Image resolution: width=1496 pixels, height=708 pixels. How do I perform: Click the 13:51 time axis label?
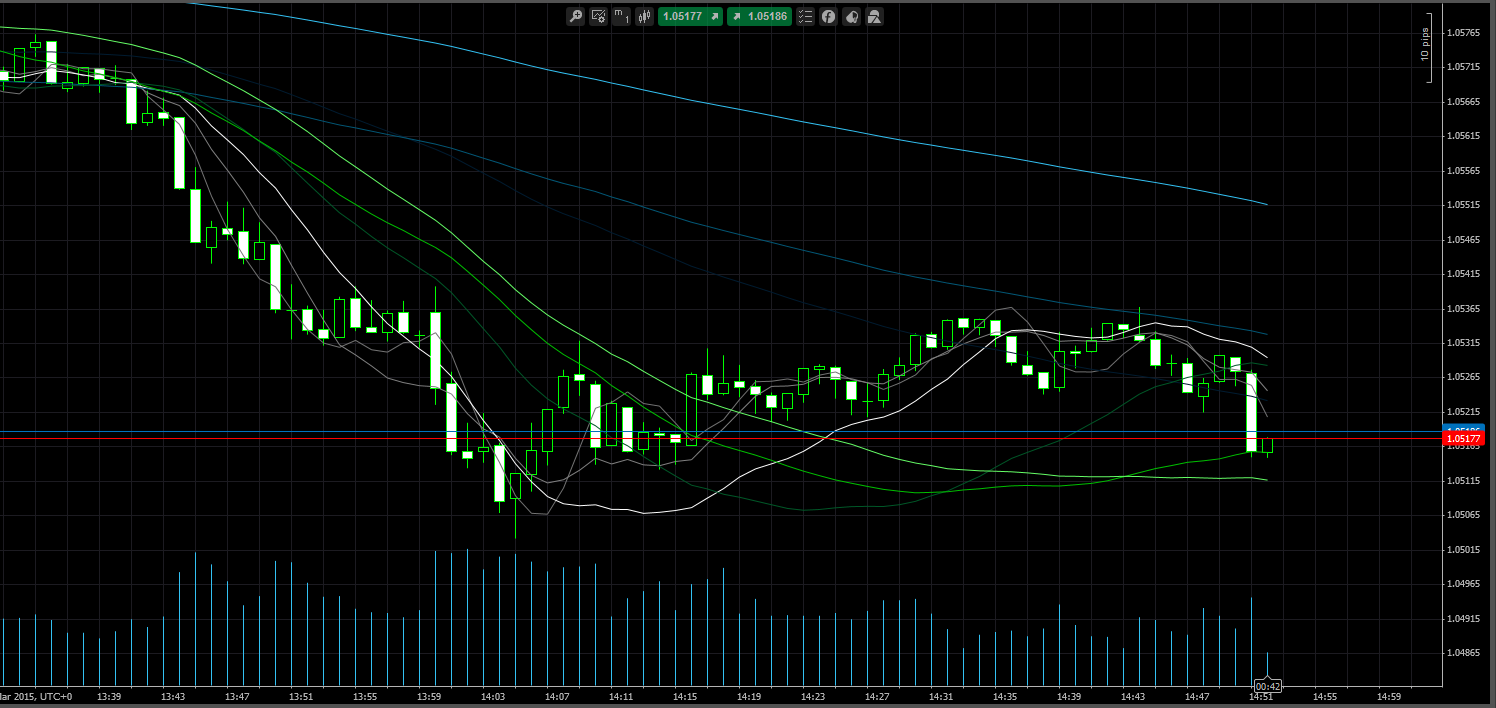(x=301, y=696)
